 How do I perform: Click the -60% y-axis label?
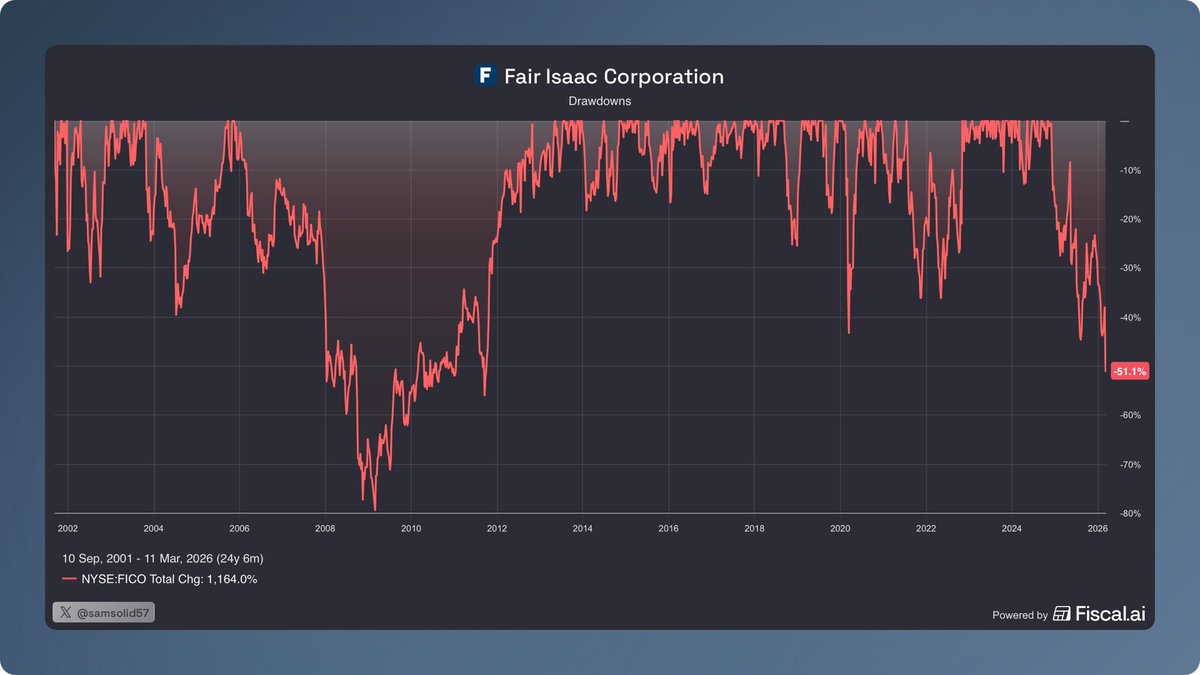point(1131,415)
